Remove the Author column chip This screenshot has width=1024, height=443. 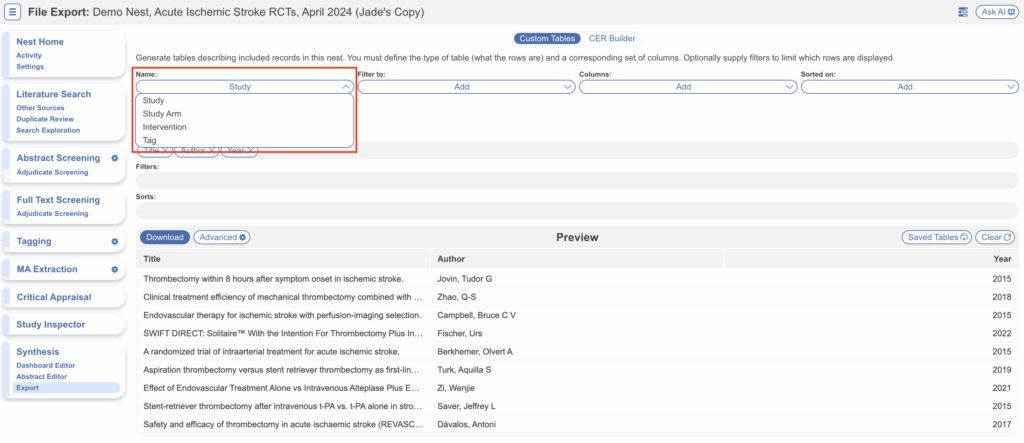tap(212, 150)
